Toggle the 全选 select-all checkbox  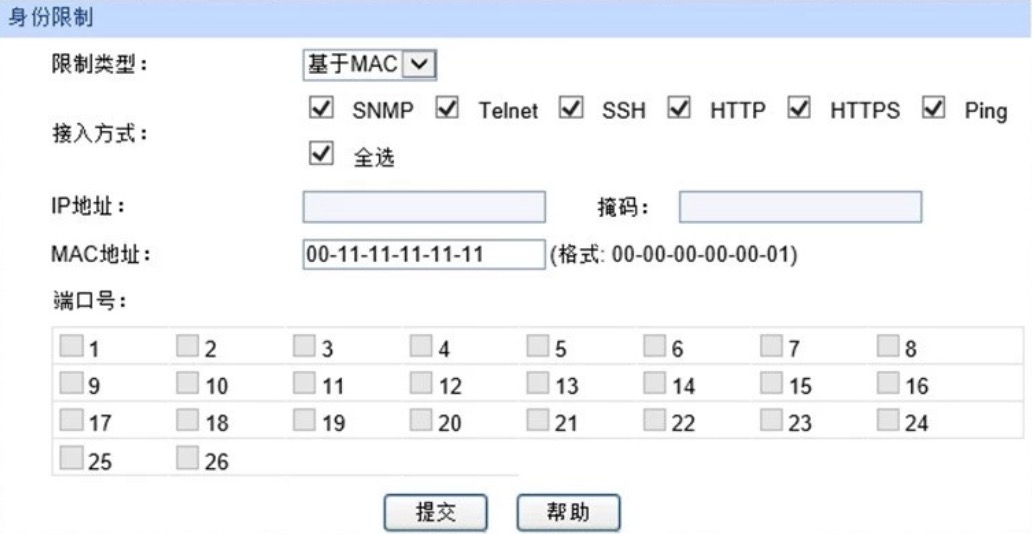pyautogui.click(x=321, y=153)
